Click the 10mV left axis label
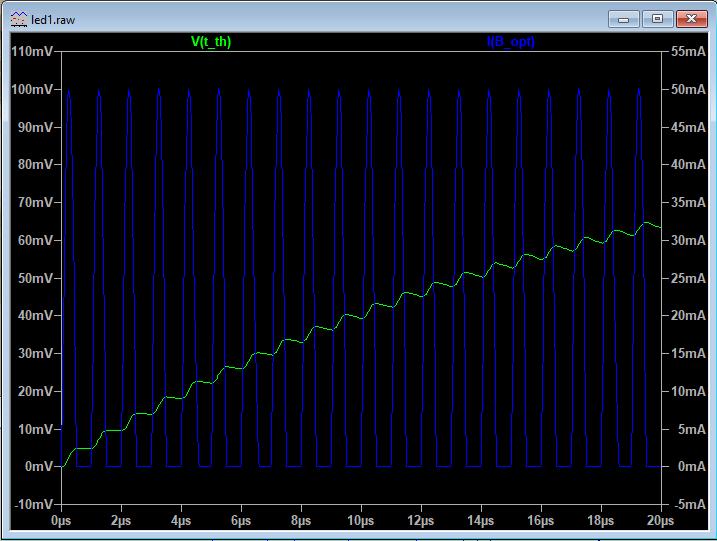This screenshot has width=717, height=541. tap(35, 429)
